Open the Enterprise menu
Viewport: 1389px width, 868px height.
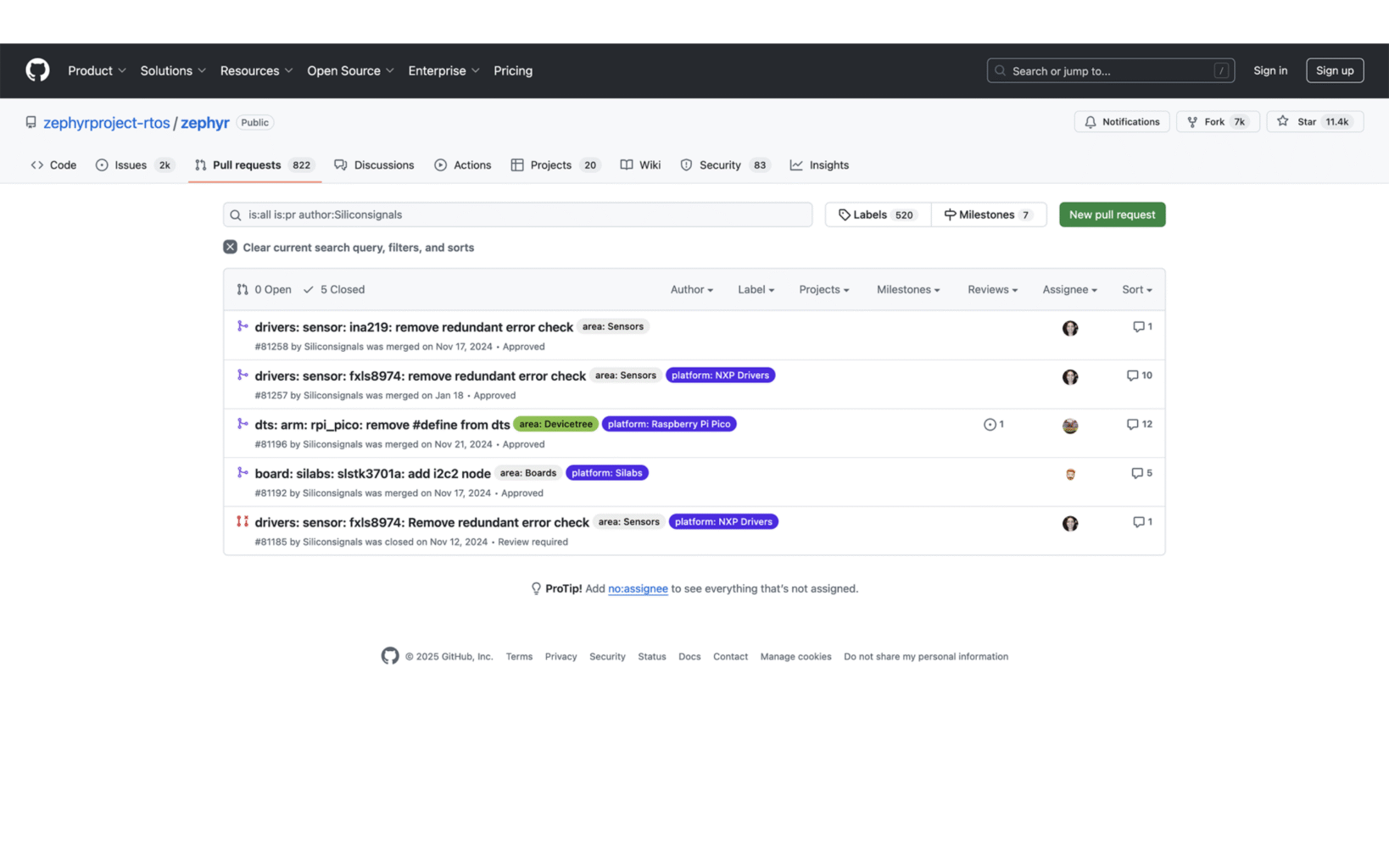click(443, 71)
